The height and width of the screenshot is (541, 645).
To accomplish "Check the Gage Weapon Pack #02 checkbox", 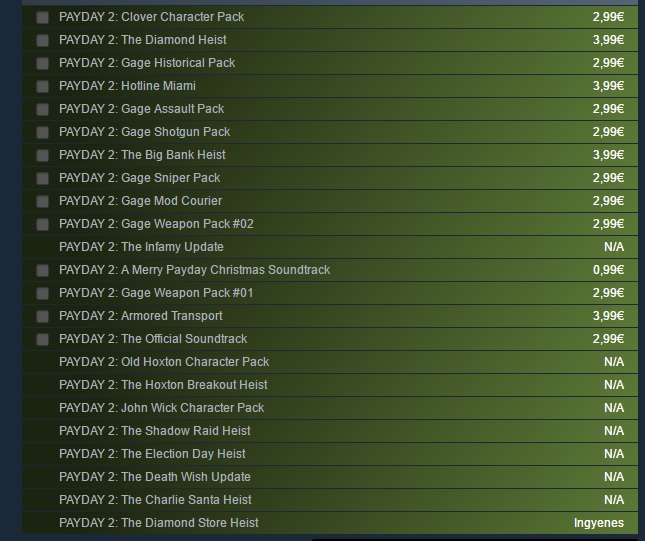I will 42,225.
